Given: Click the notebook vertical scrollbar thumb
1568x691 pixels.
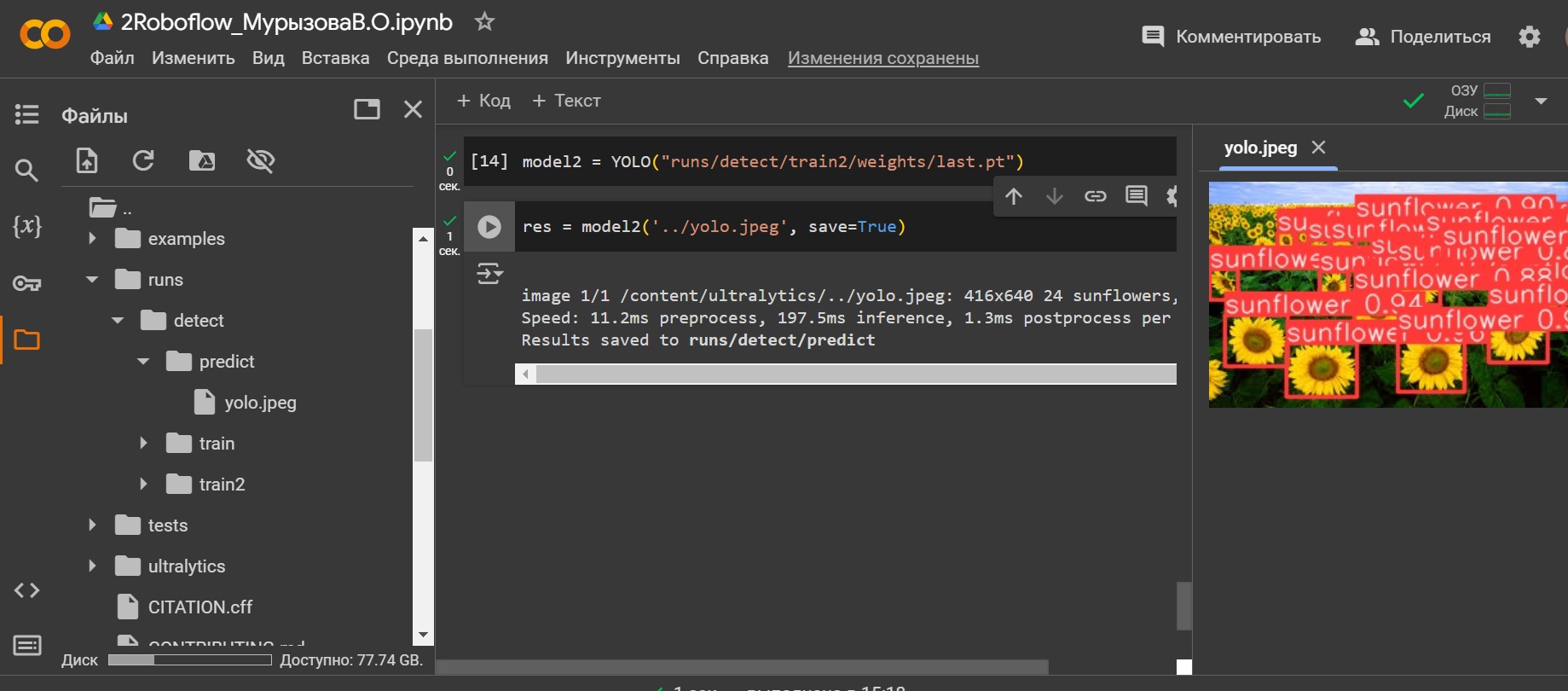Looking at the screenshot, I should point(1183,606).
